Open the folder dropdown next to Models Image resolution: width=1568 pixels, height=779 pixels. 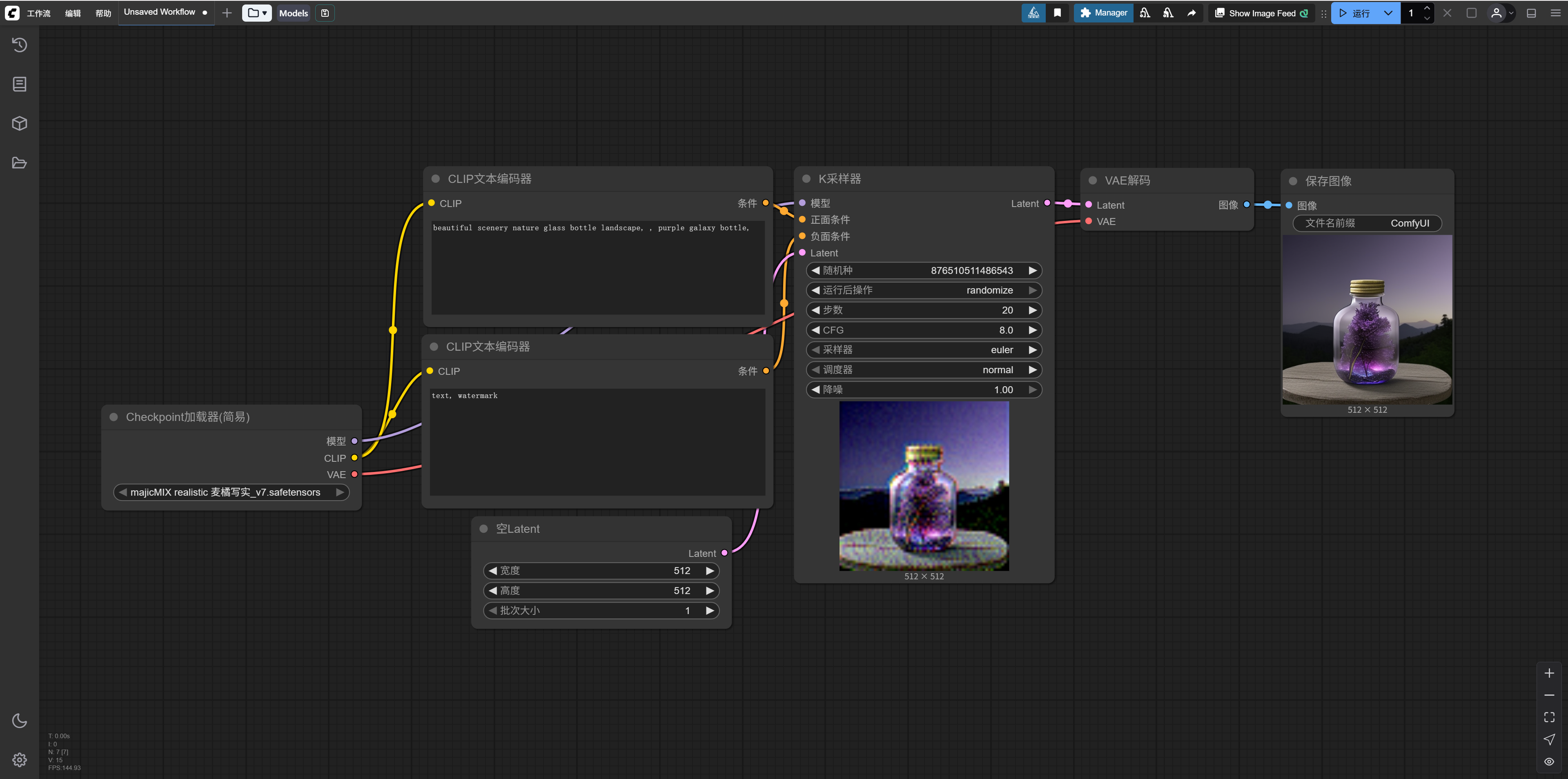pyautogui.click(x=257, y=13)
